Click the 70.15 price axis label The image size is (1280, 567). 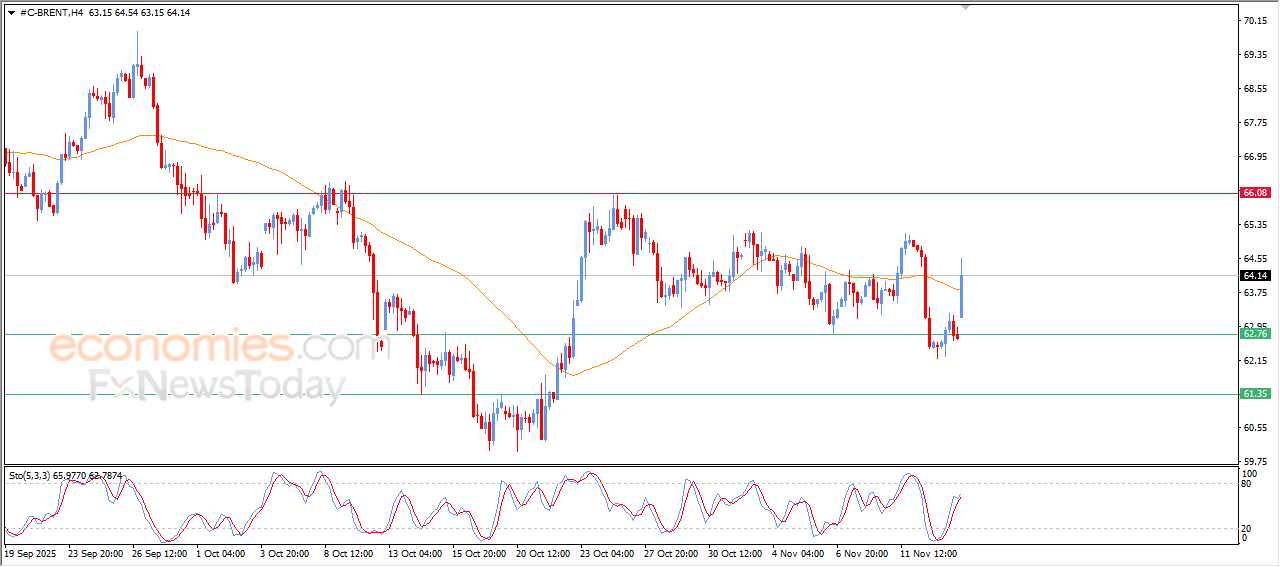tap(1255, 21)
